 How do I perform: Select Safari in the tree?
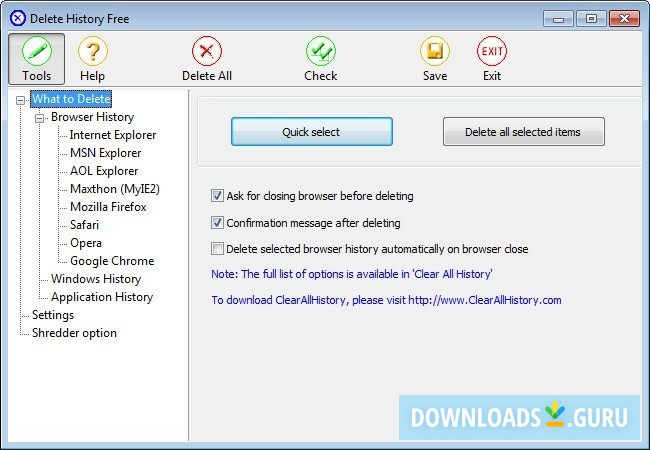(x=85, y=225)
